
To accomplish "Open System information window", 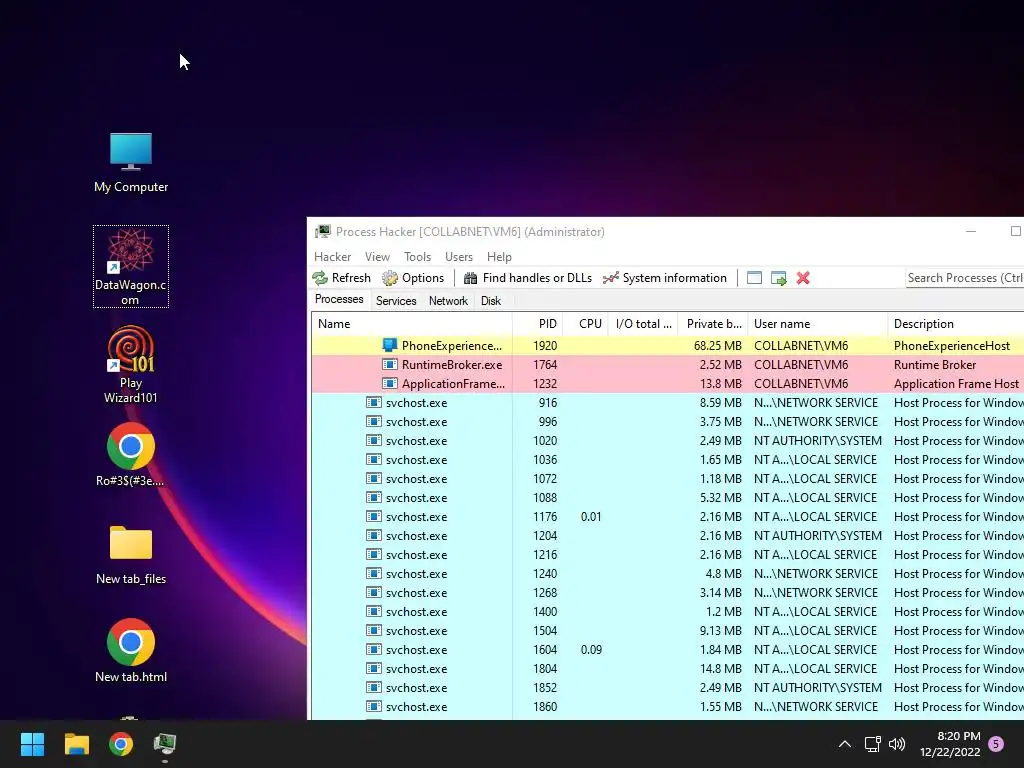I will coord(665,278).
